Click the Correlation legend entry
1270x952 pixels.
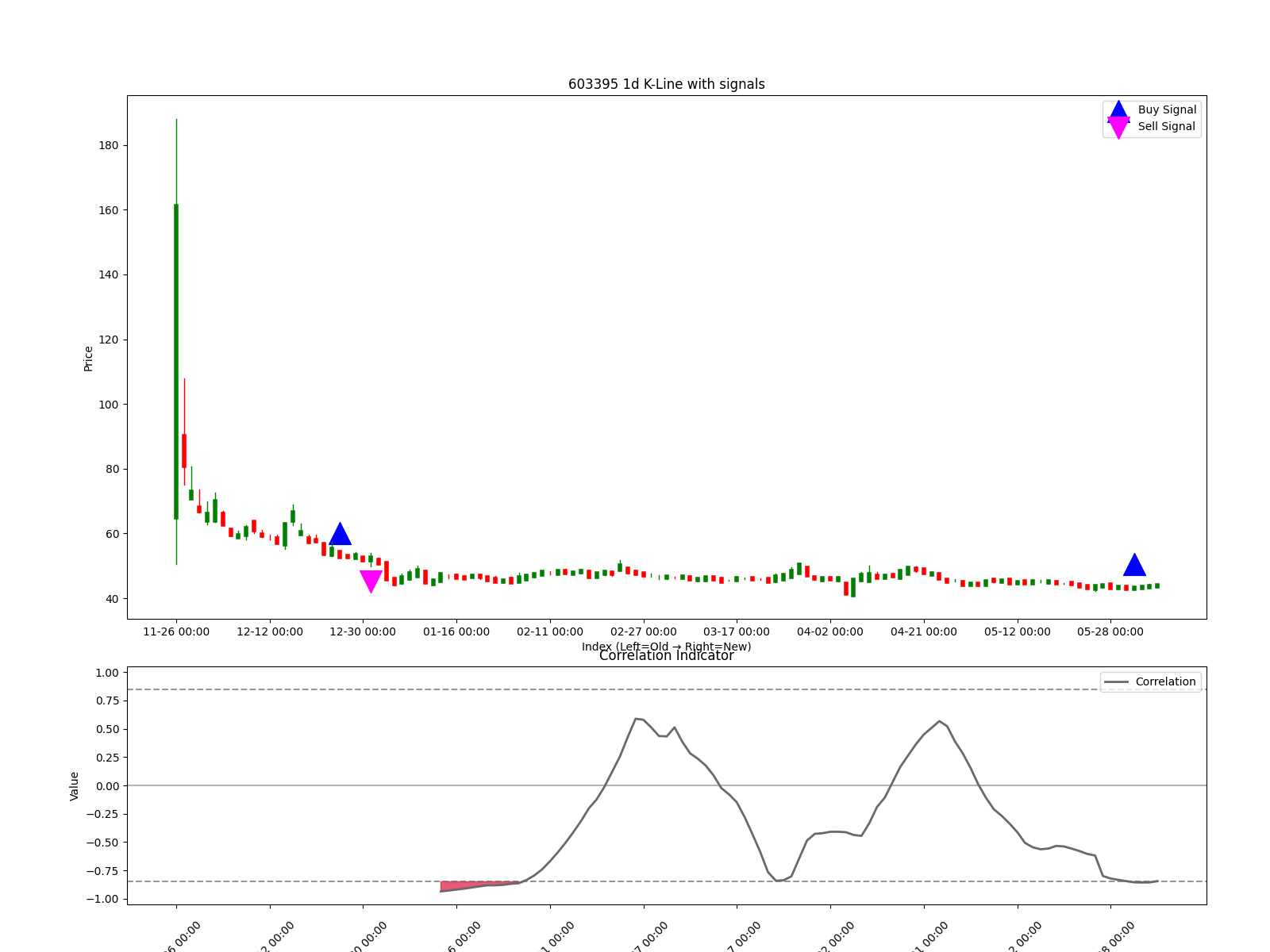pos(1149,682)
